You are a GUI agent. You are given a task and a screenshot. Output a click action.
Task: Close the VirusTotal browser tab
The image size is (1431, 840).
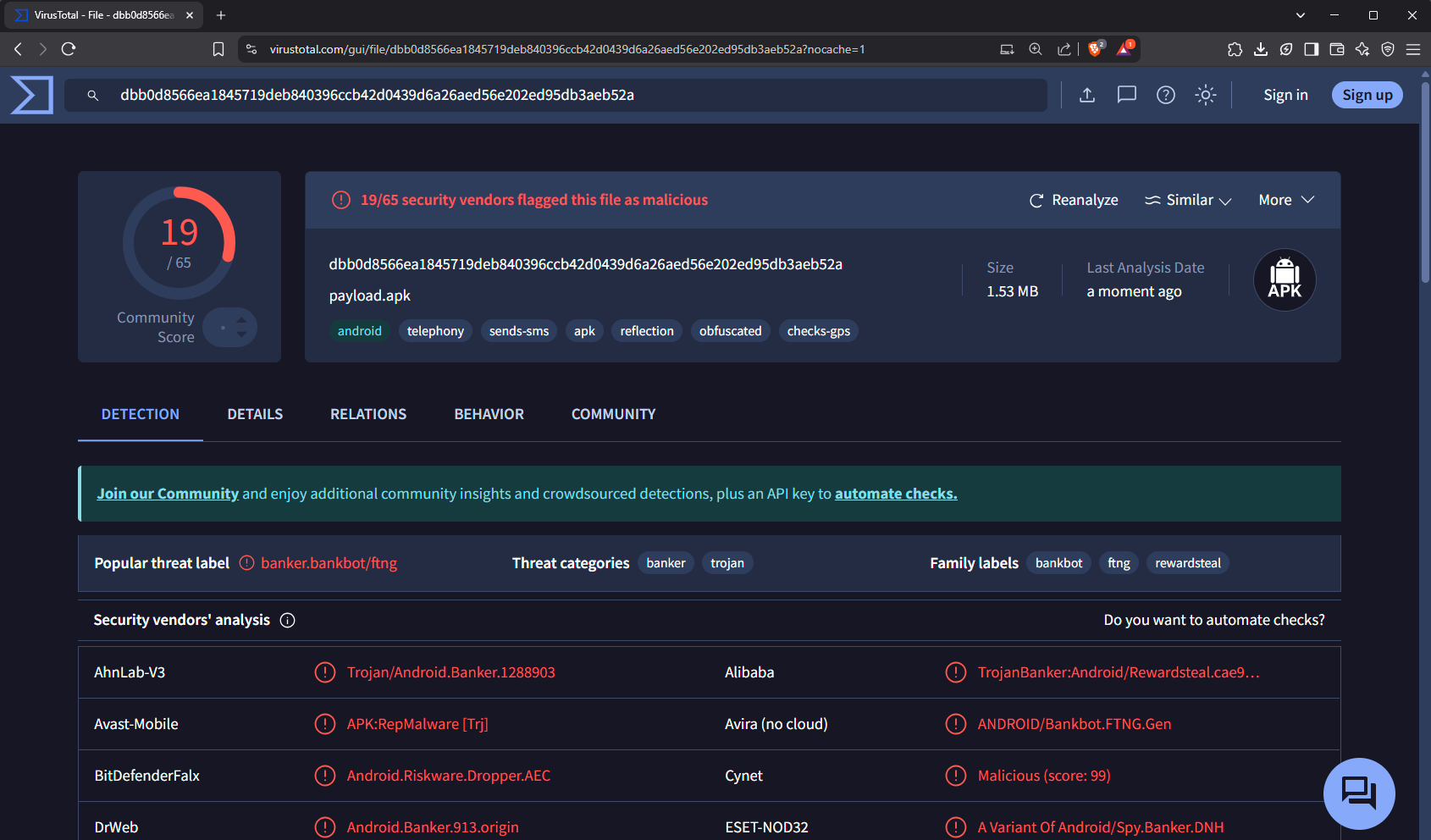tap(190, 15)
